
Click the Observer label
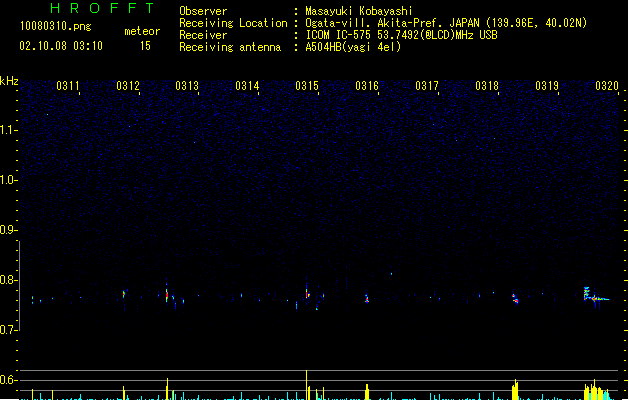pos(203,11)
